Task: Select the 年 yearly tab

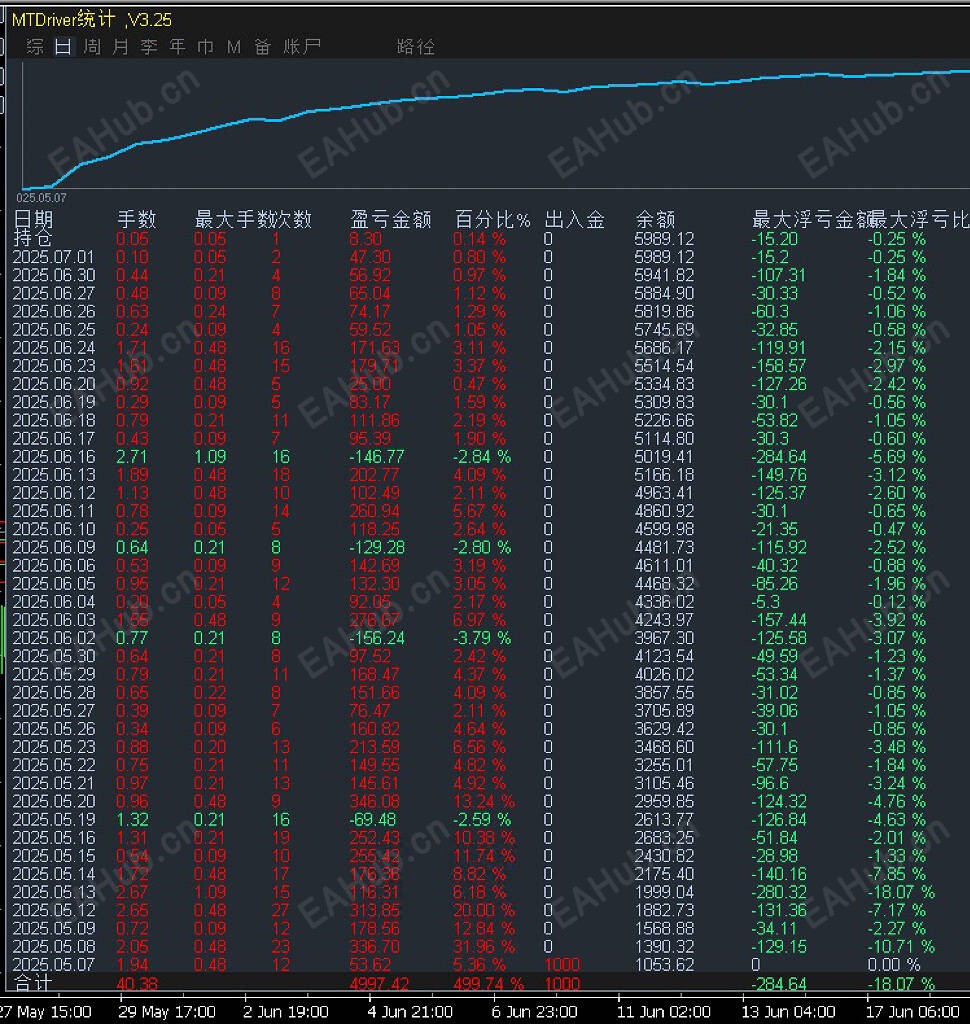Action: [x=177, y=46]
